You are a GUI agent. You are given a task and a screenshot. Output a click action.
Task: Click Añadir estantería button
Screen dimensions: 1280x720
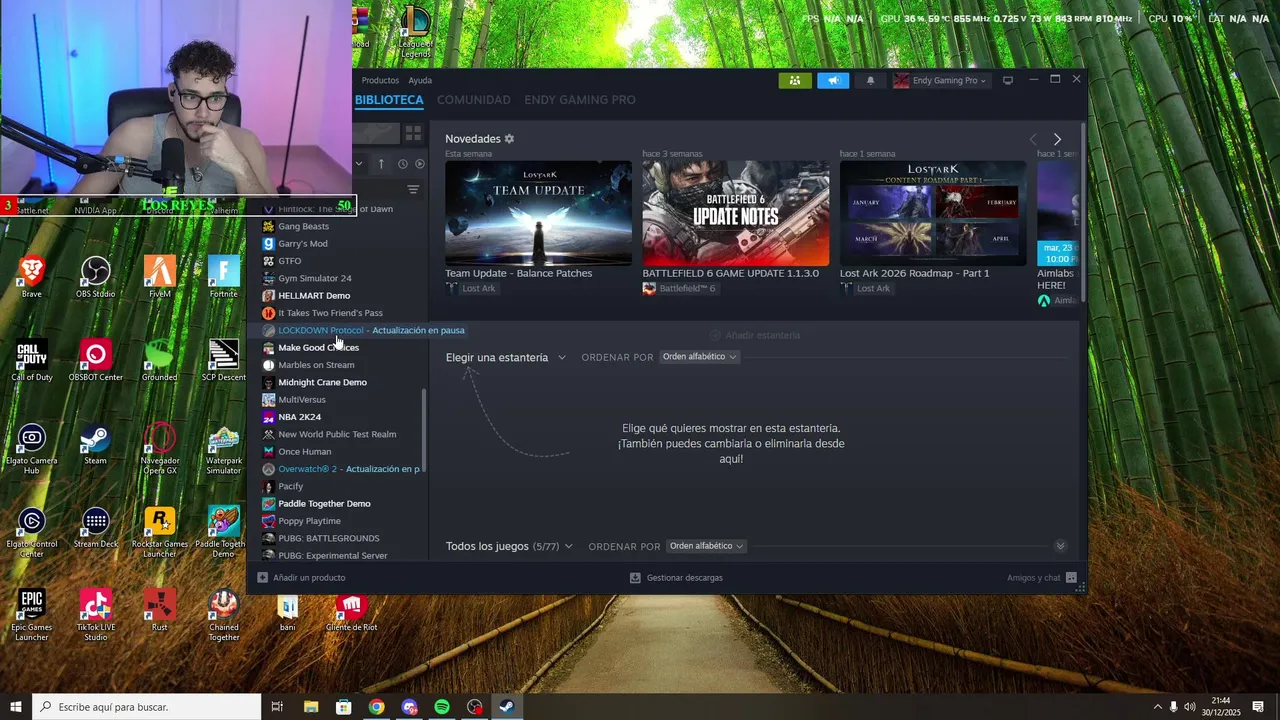point(755,335)
